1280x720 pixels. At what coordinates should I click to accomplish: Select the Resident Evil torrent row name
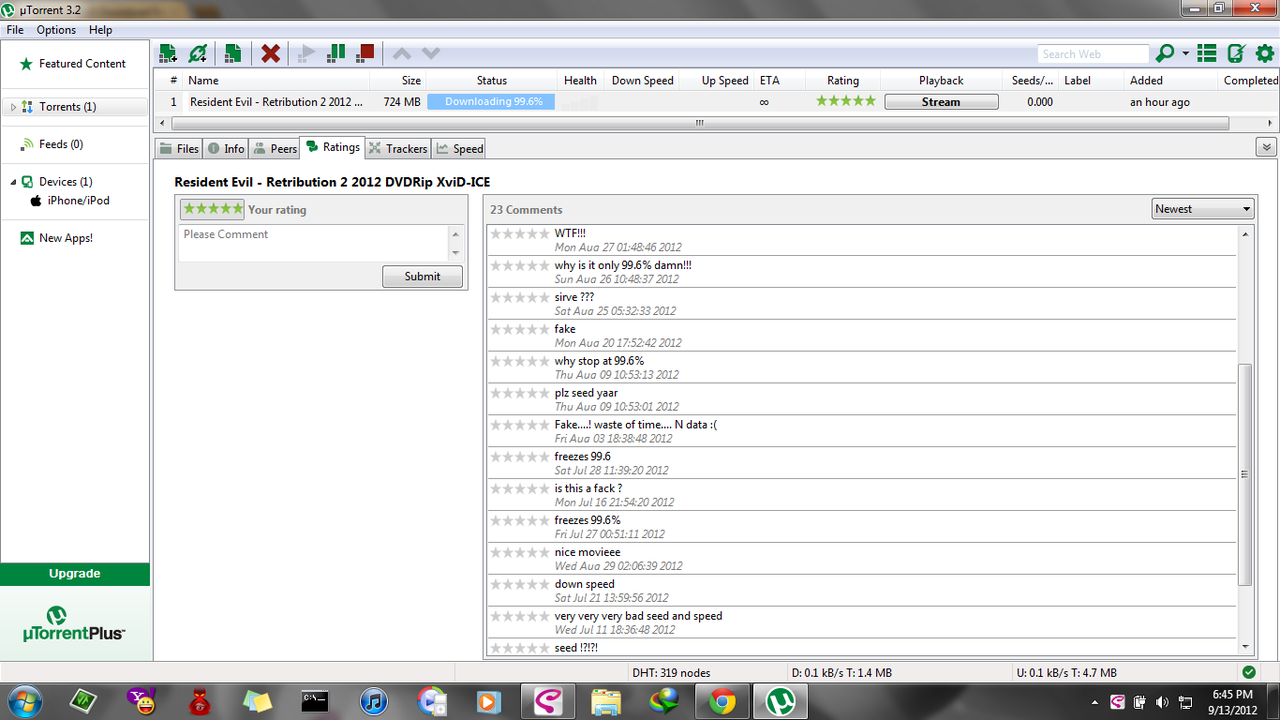click(277, 102)
